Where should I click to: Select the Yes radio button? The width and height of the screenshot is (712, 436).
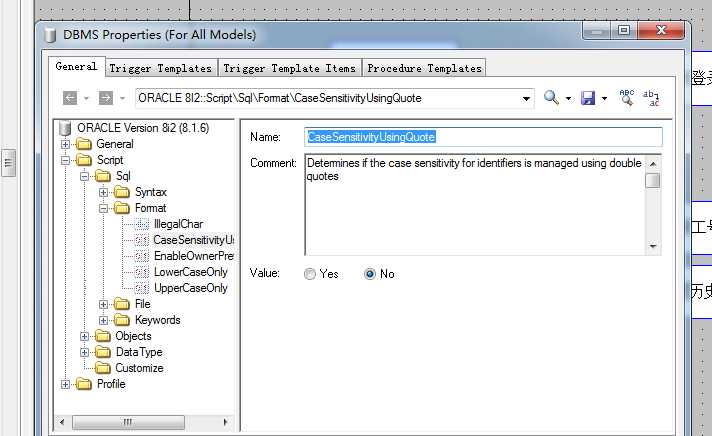point(310,274)
